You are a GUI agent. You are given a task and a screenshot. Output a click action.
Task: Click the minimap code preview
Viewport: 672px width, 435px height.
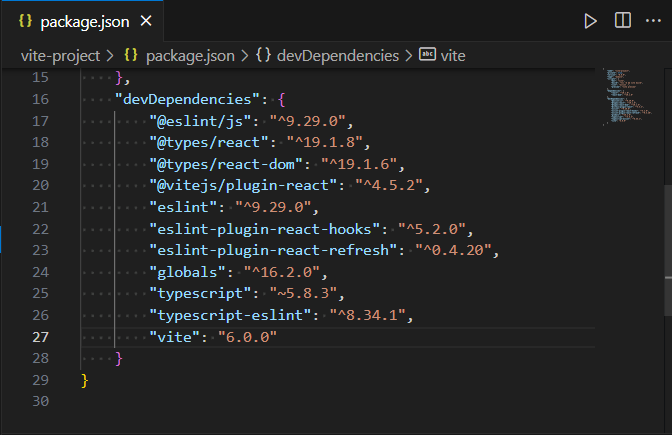[x=628, y=96]
